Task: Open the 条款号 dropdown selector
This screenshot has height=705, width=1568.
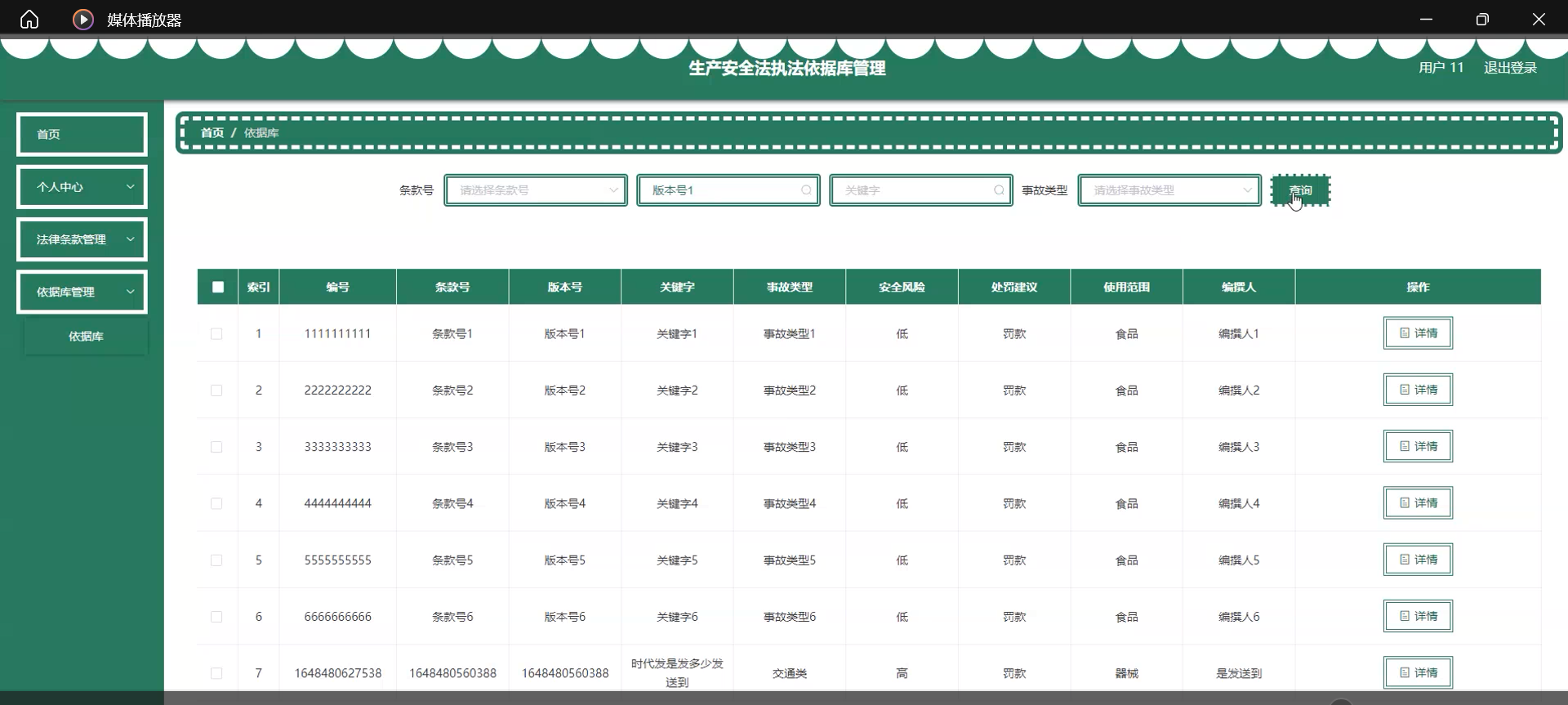Action: click(x=536, y=190)
